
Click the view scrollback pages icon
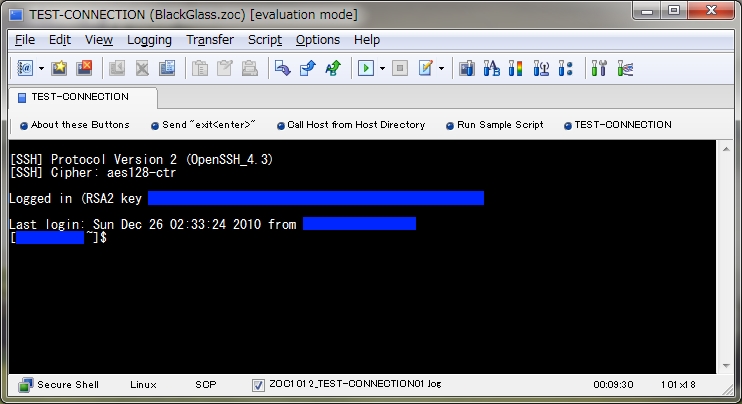pos(167,69)
